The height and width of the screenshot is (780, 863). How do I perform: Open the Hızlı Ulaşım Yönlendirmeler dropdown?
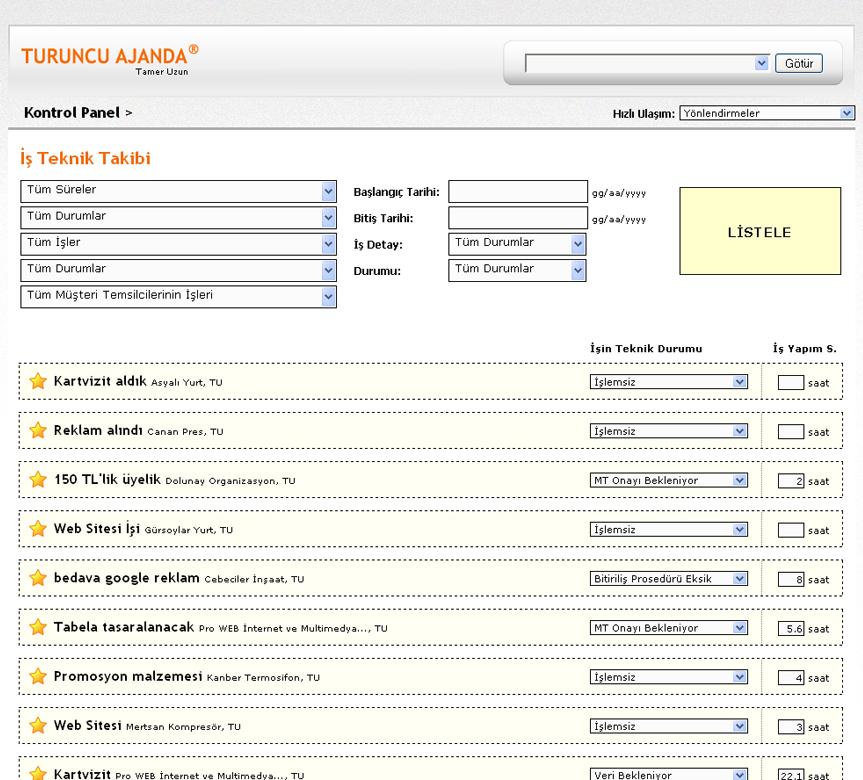coord(766,113)
